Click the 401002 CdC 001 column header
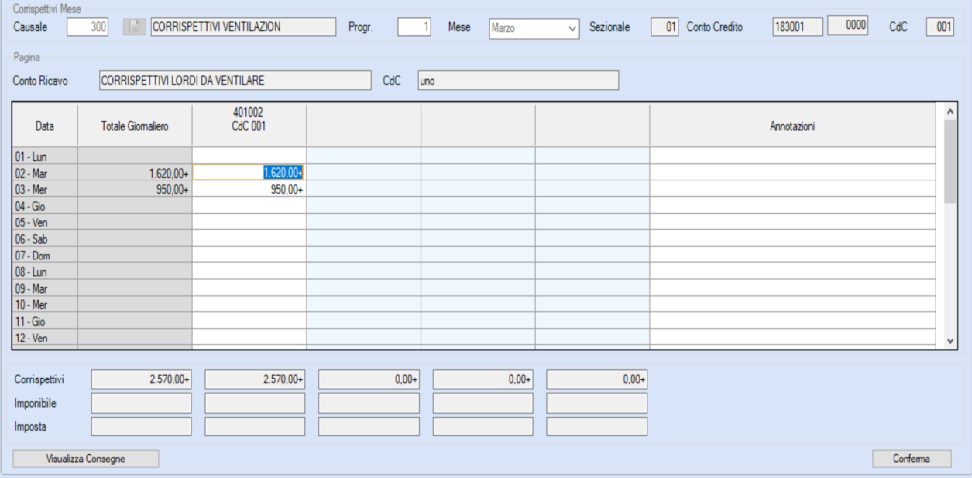 [249, 126]
